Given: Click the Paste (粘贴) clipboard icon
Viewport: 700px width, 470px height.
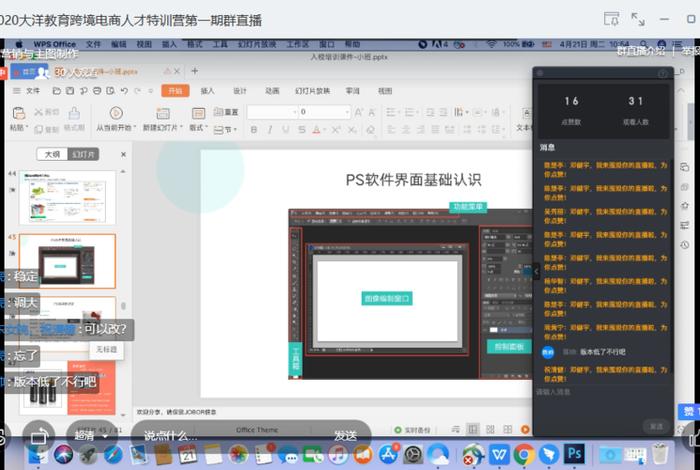Looking at the screenshot, I should 18,113.
